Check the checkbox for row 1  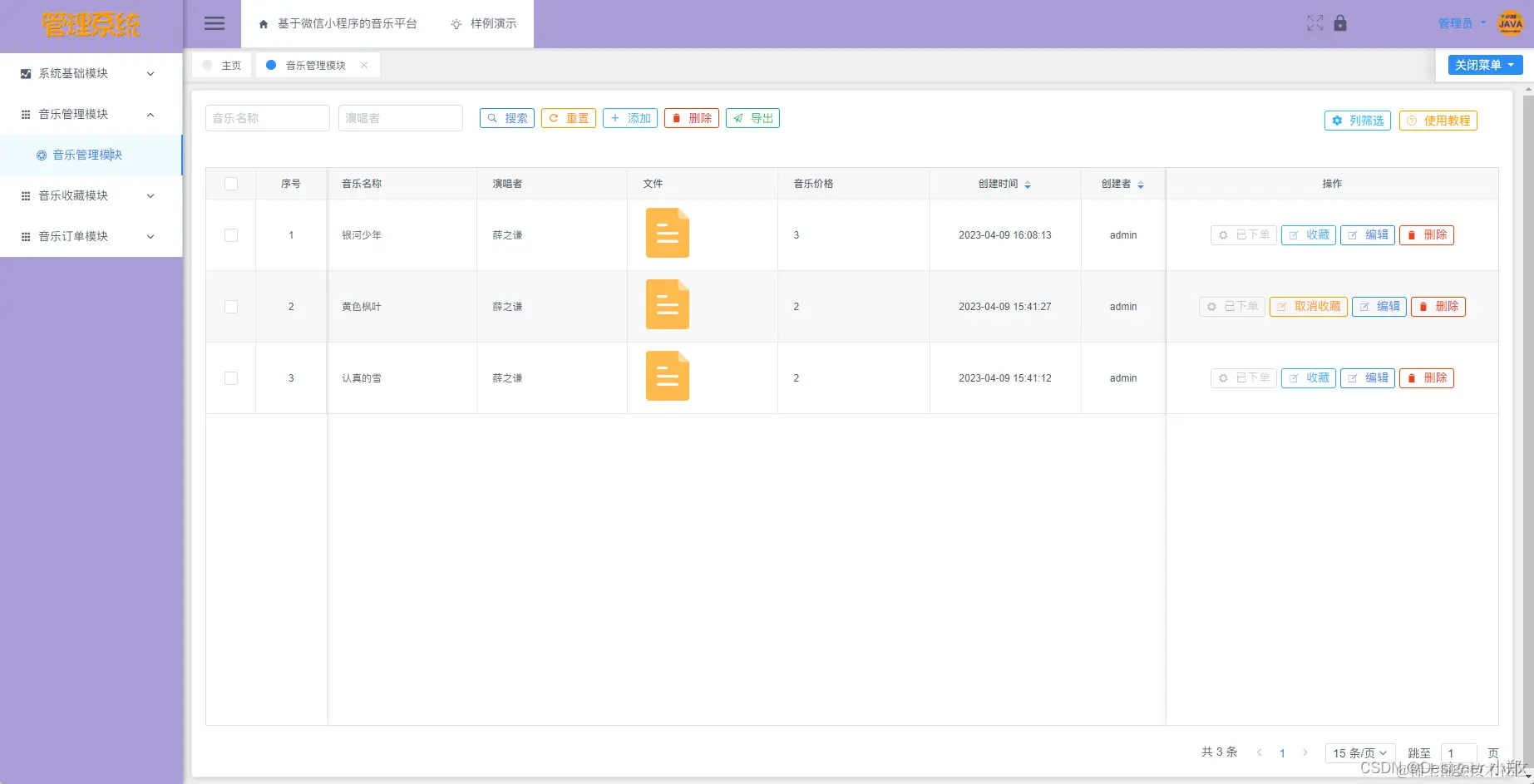click(231, 235)
